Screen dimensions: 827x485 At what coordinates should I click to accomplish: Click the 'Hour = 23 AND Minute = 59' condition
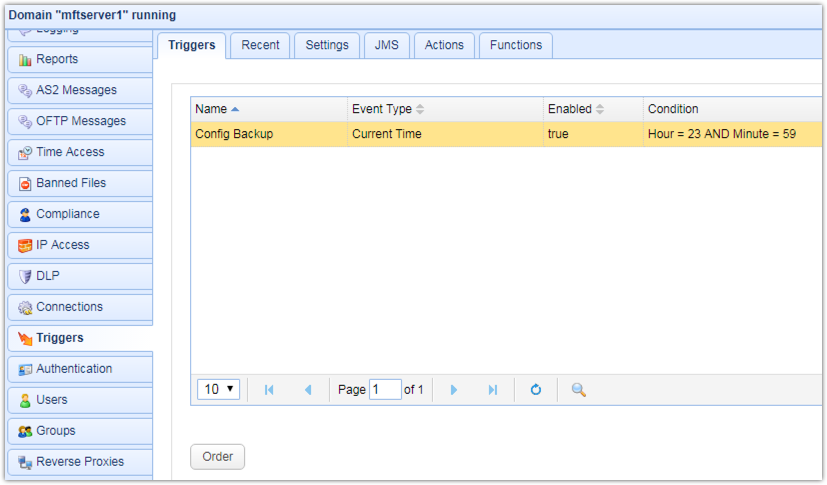click(722, 134)
